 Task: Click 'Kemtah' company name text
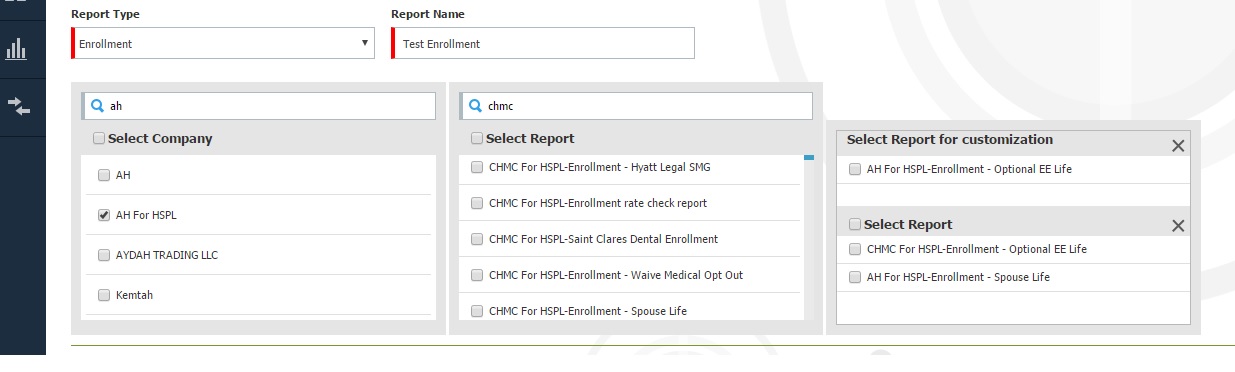(x=135, y=295)
